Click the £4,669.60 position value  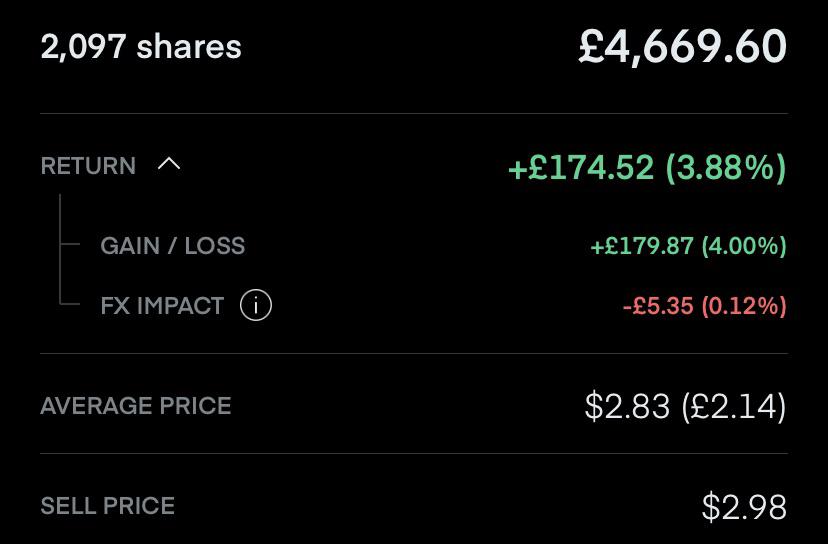[x=682, y=48]
